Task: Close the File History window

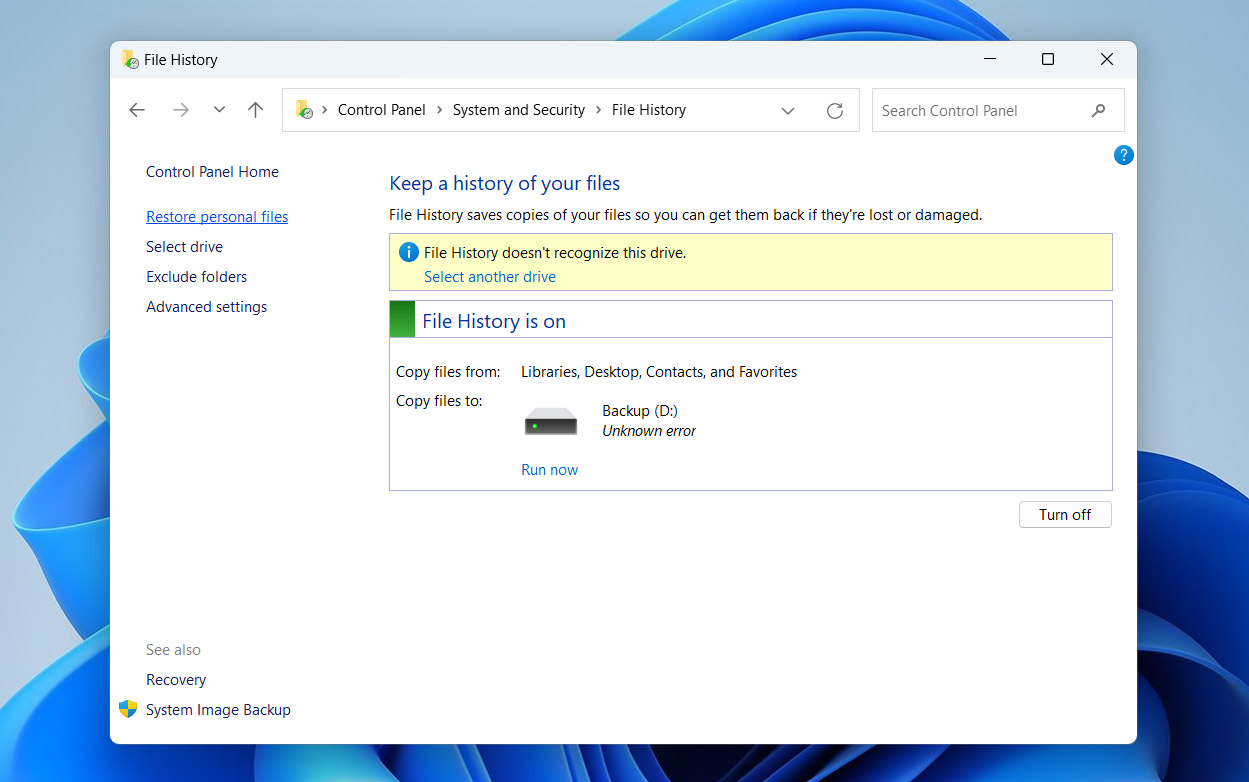Action: tap(1107, 59)
